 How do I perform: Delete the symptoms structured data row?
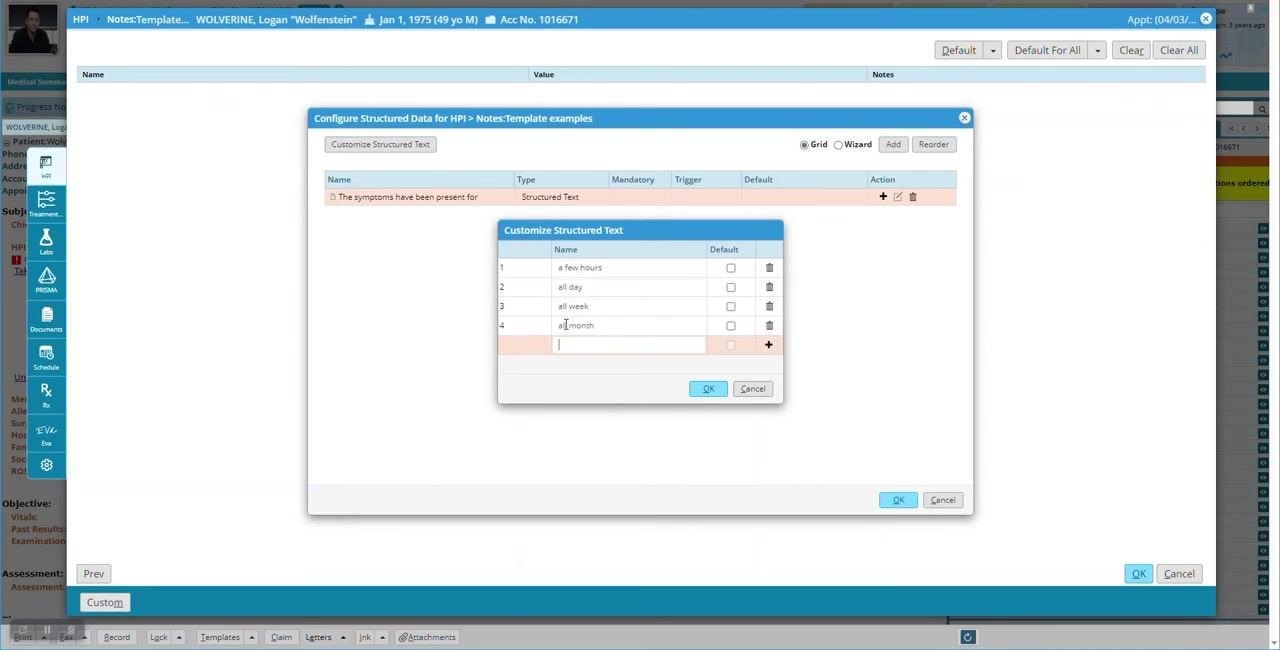[x=913, y=197]
